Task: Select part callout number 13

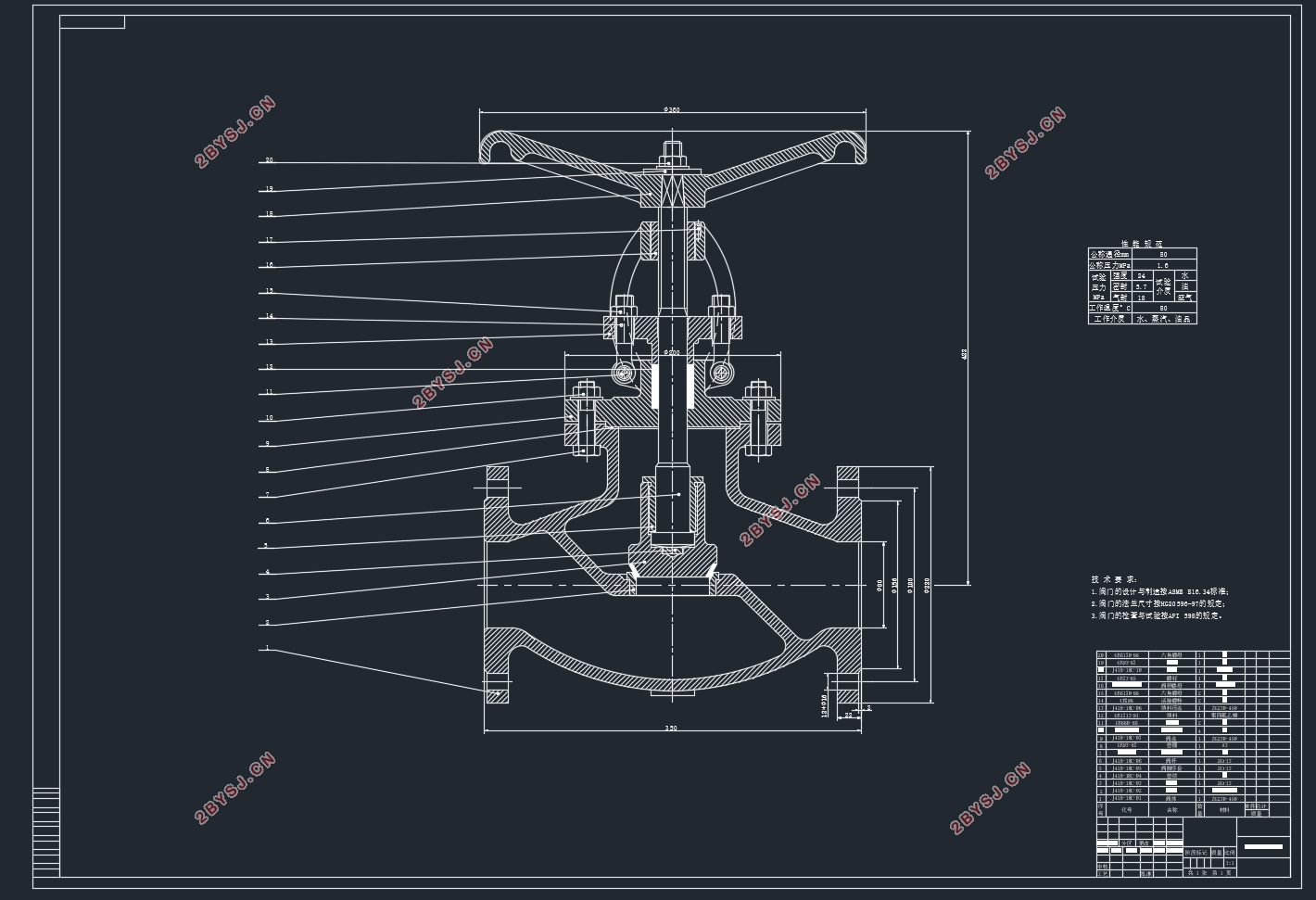Action: pyautogui.click(x=269, y=342)
